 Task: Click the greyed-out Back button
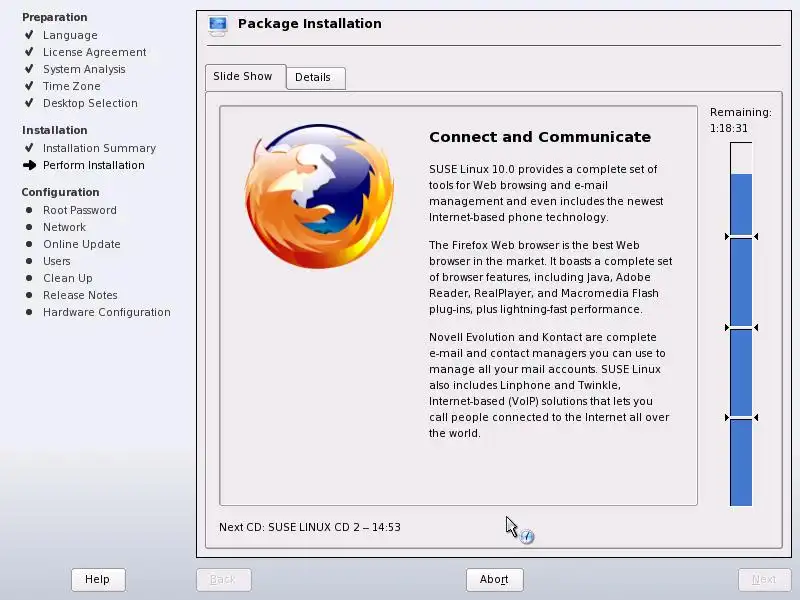(223, 580)
